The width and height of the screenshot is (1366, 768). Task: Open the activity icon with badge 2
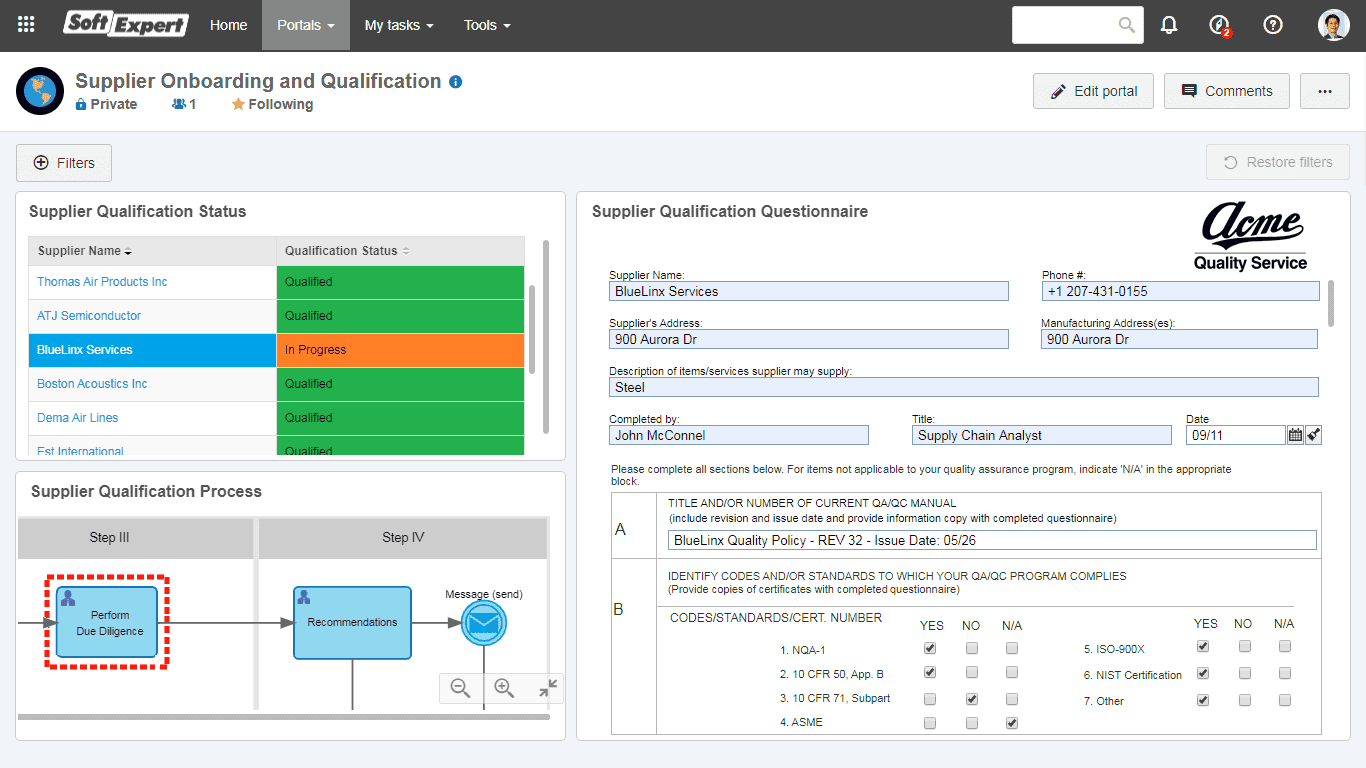[x=1219, y=26]
